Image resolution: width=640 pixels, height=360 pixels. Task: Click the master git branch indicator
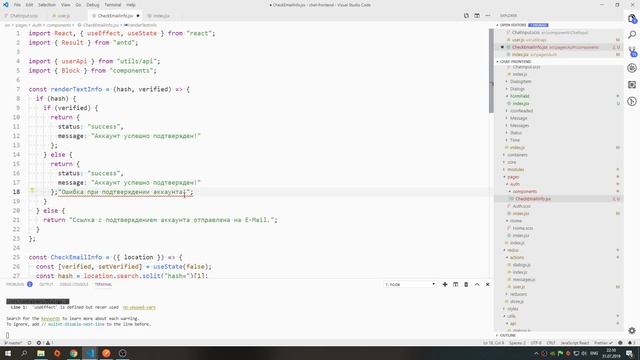[13, 343]
